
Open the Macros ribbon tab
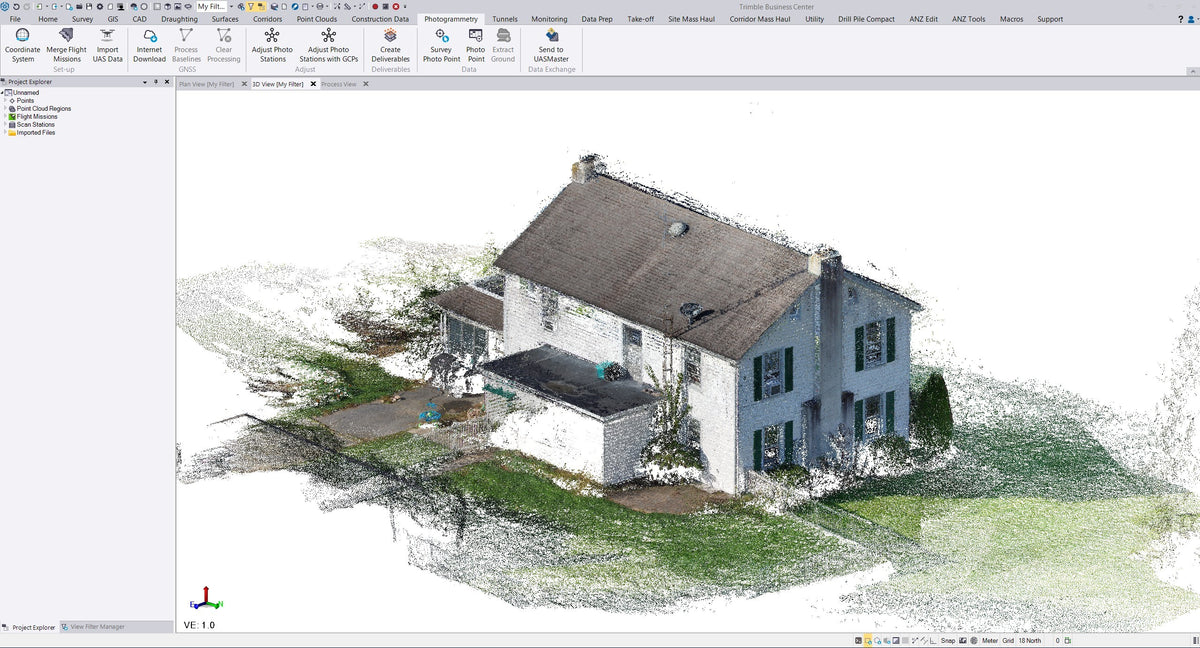click(x=1011, y=19)
